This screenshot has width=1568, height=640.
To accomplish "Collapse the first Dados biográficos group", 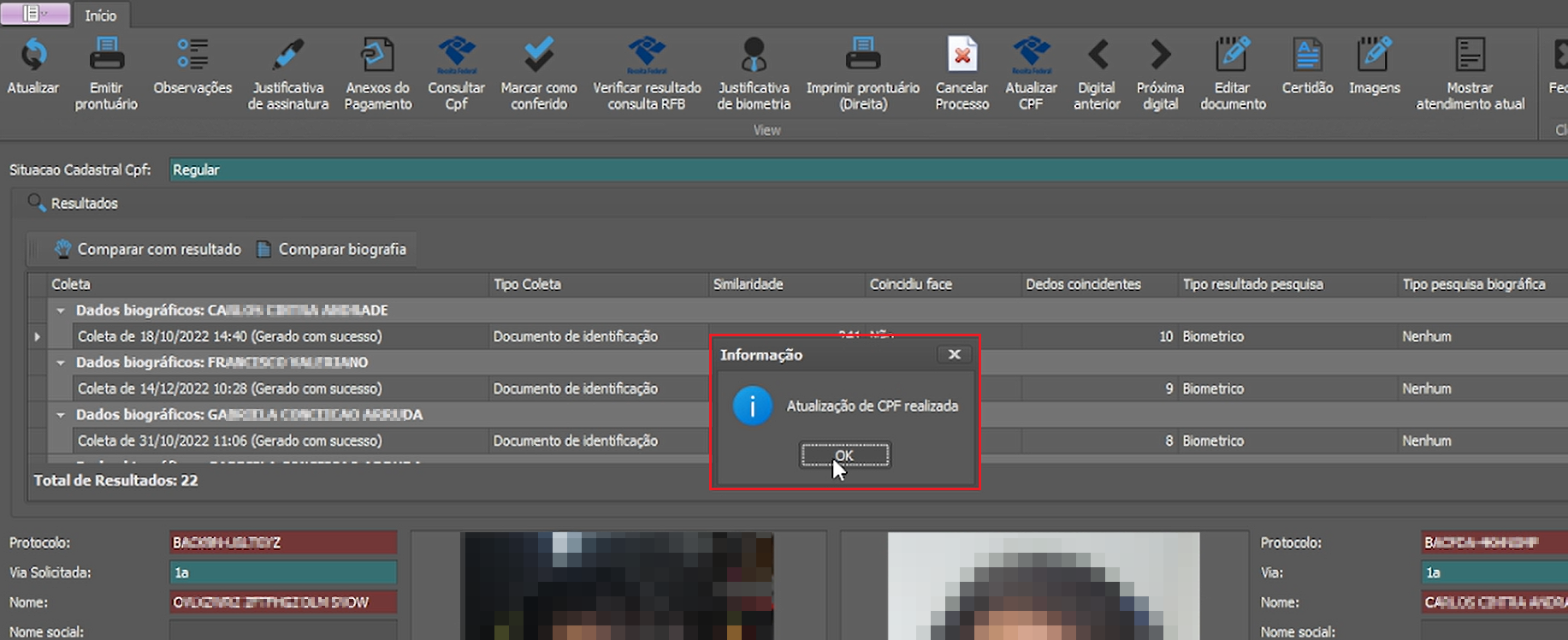I will coord(61,311).
